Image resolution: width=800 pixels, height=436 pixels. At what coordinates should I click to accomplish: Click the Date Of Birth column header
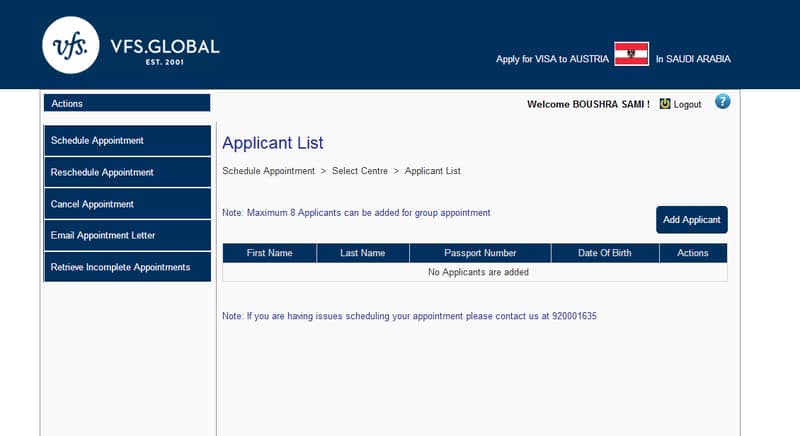pyautogui.click(x=605, y=253)
